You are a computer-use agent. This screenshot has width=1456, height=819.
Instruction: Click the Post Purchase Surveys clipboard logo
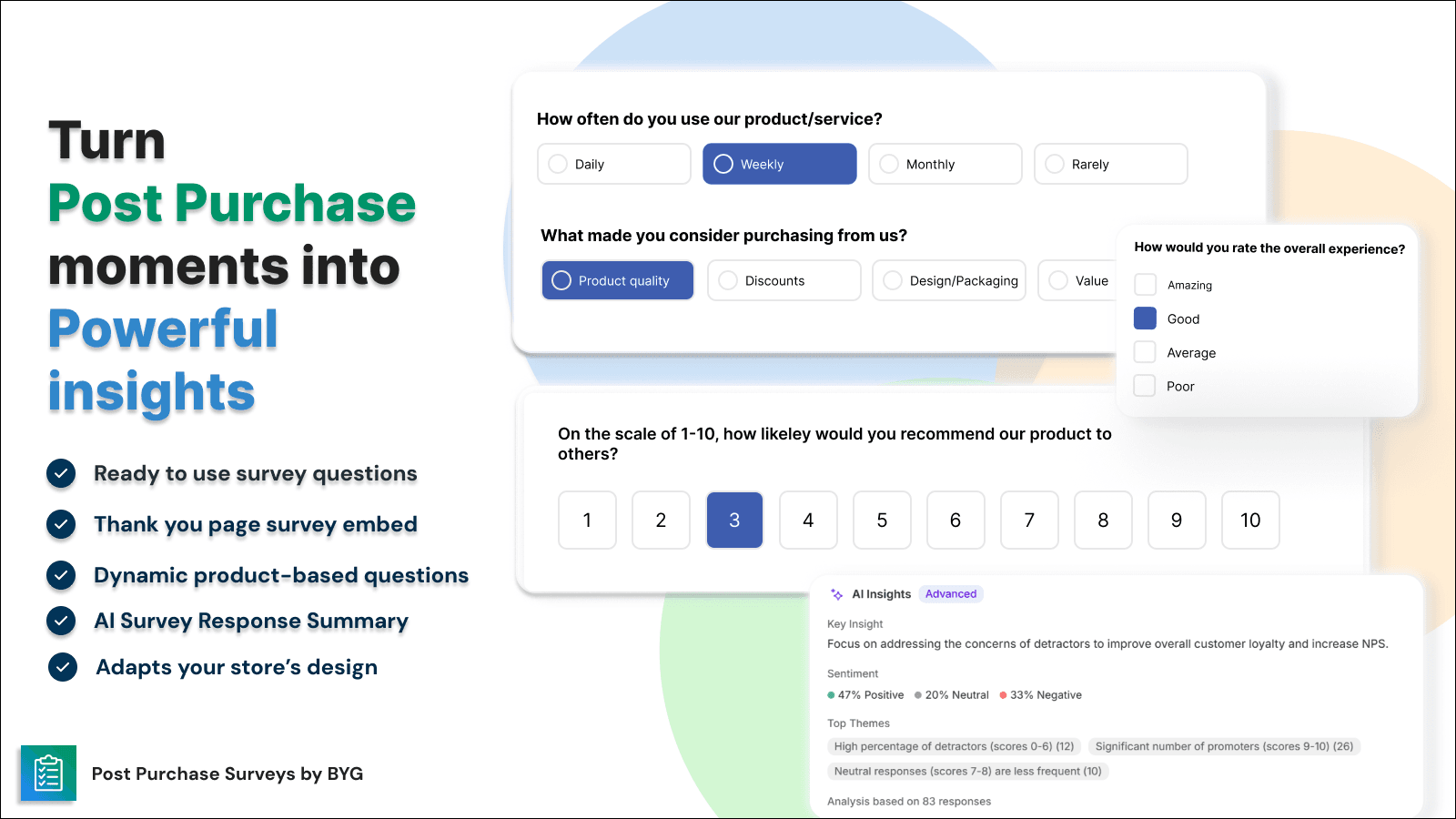click(49, 773)
